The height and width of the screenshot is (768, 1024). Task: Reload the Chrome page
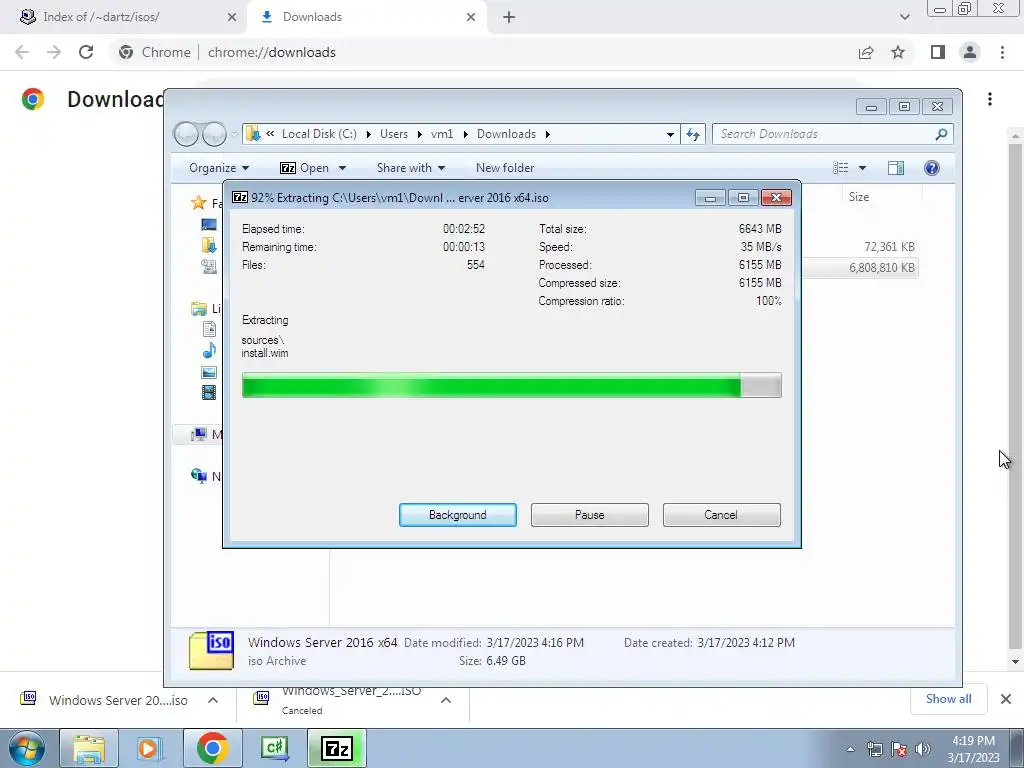click(x=86, y=52)
